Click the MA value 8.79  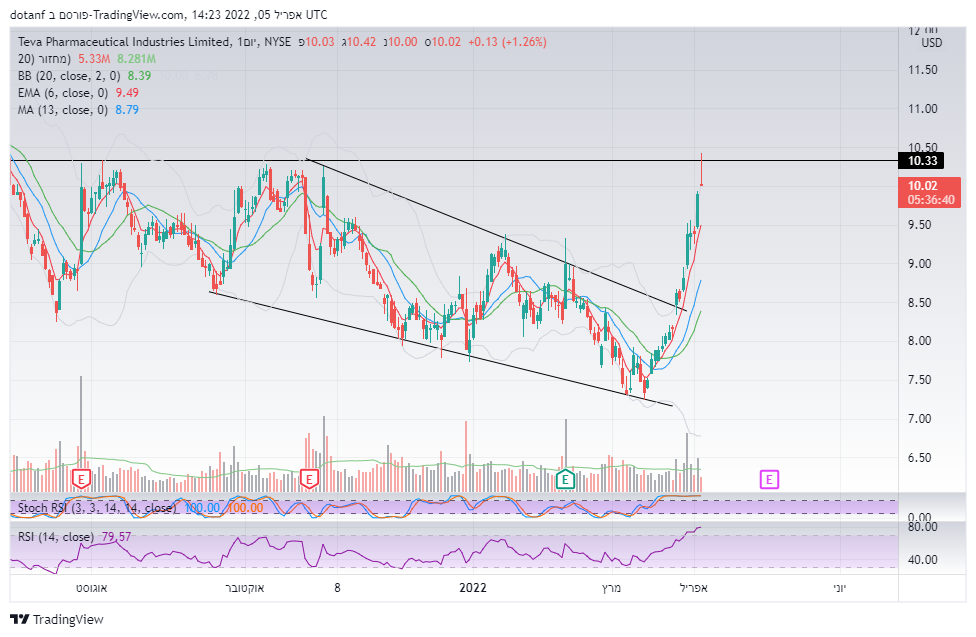click(127, 110)
